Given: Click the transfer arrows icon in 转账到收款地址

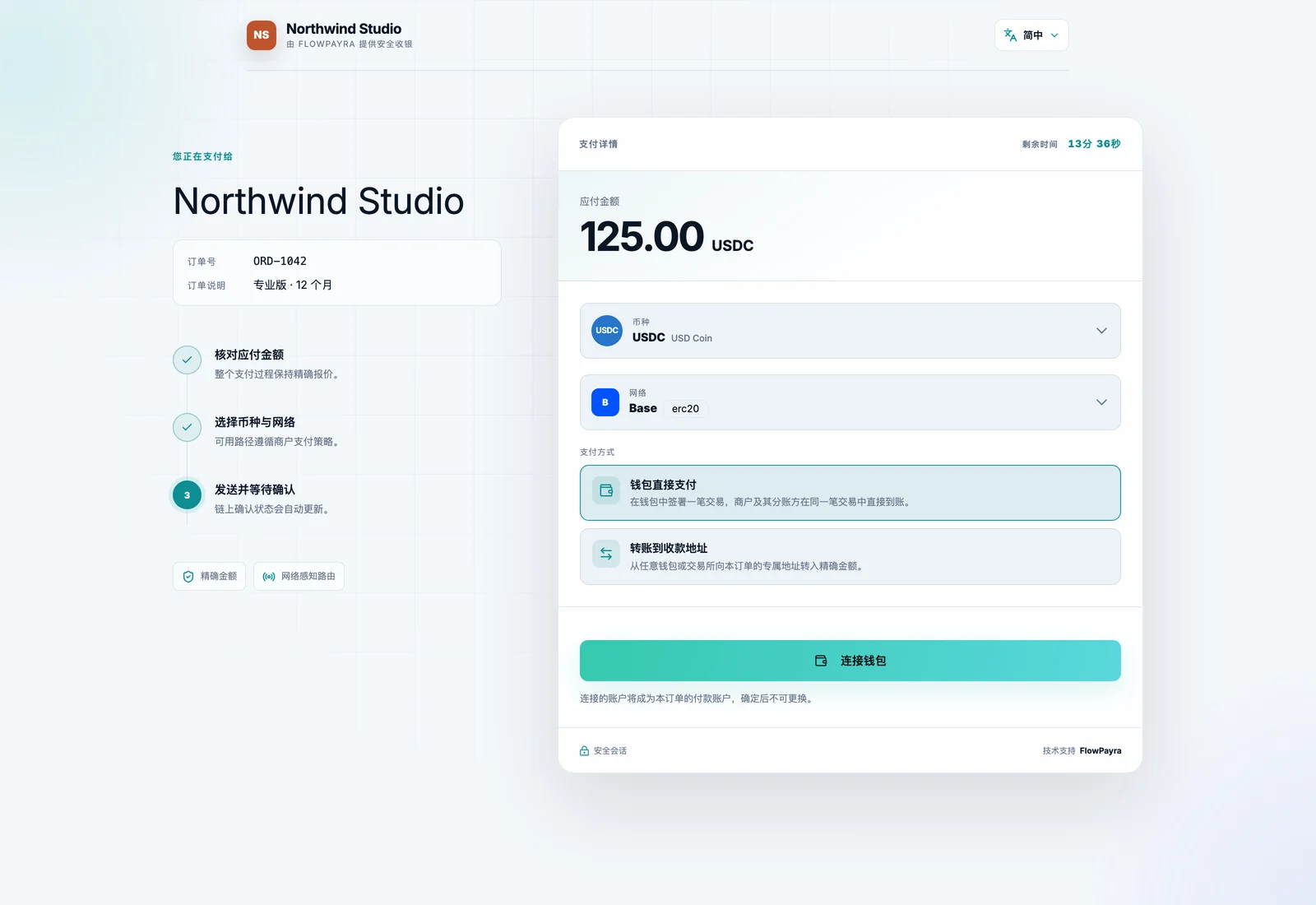Looking at the screenshot, I should pos(606,554).
